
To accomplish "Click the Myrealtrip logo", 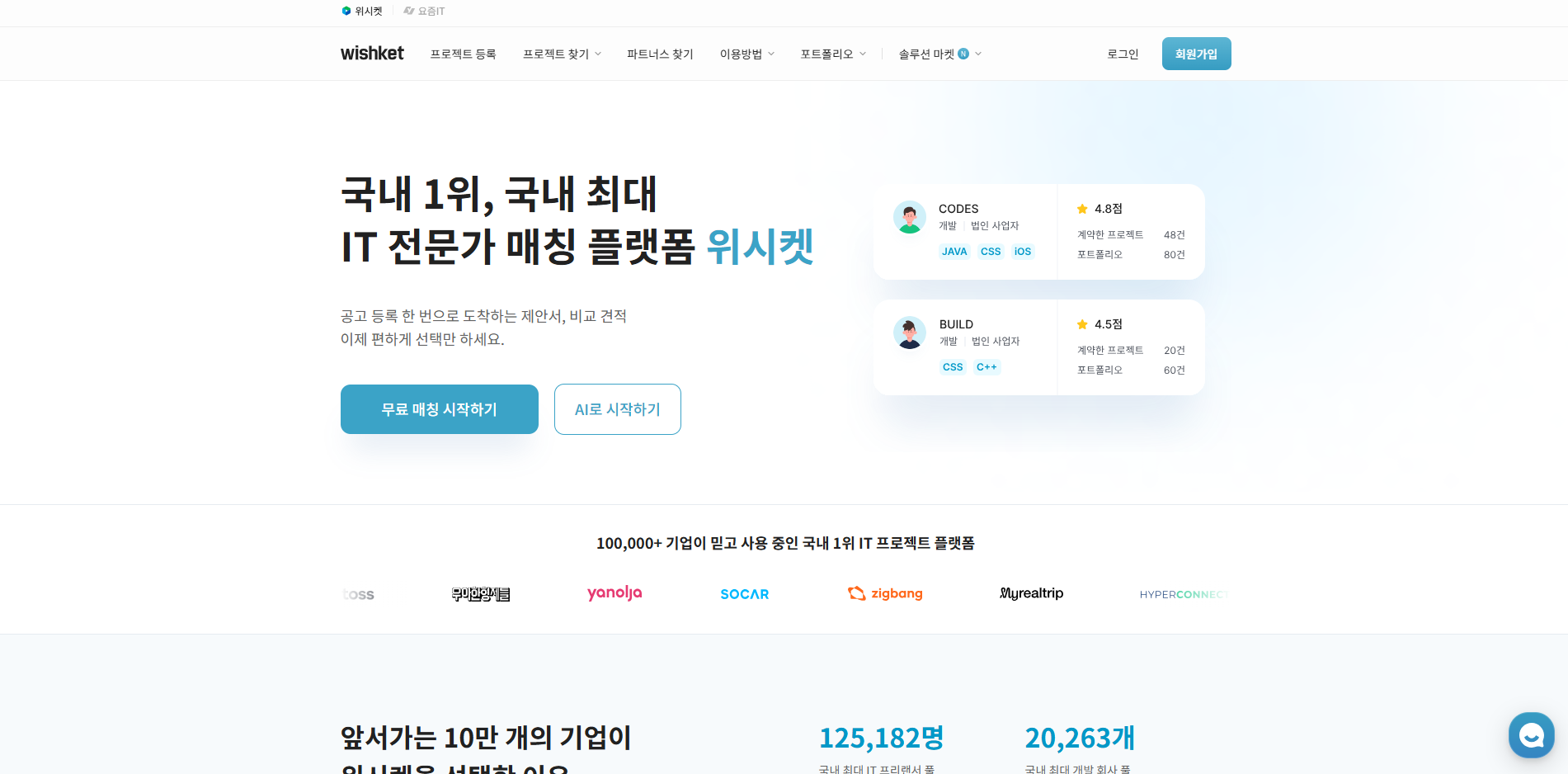I will click(x=1031, y=593).
